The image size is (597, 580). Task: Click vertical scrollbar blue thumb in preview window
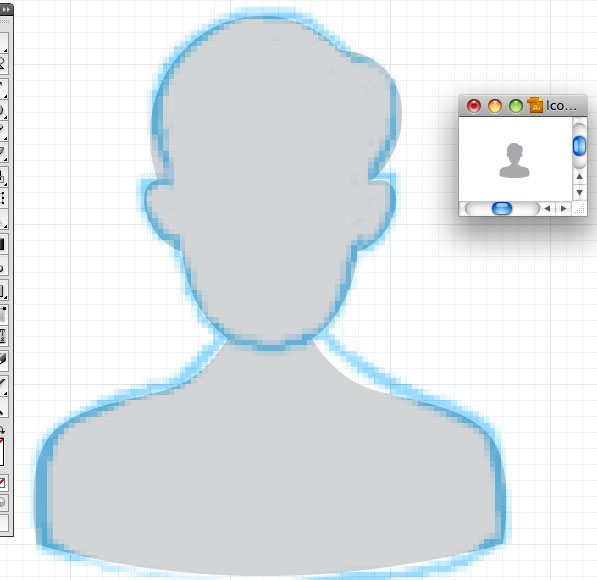point(579,145)
